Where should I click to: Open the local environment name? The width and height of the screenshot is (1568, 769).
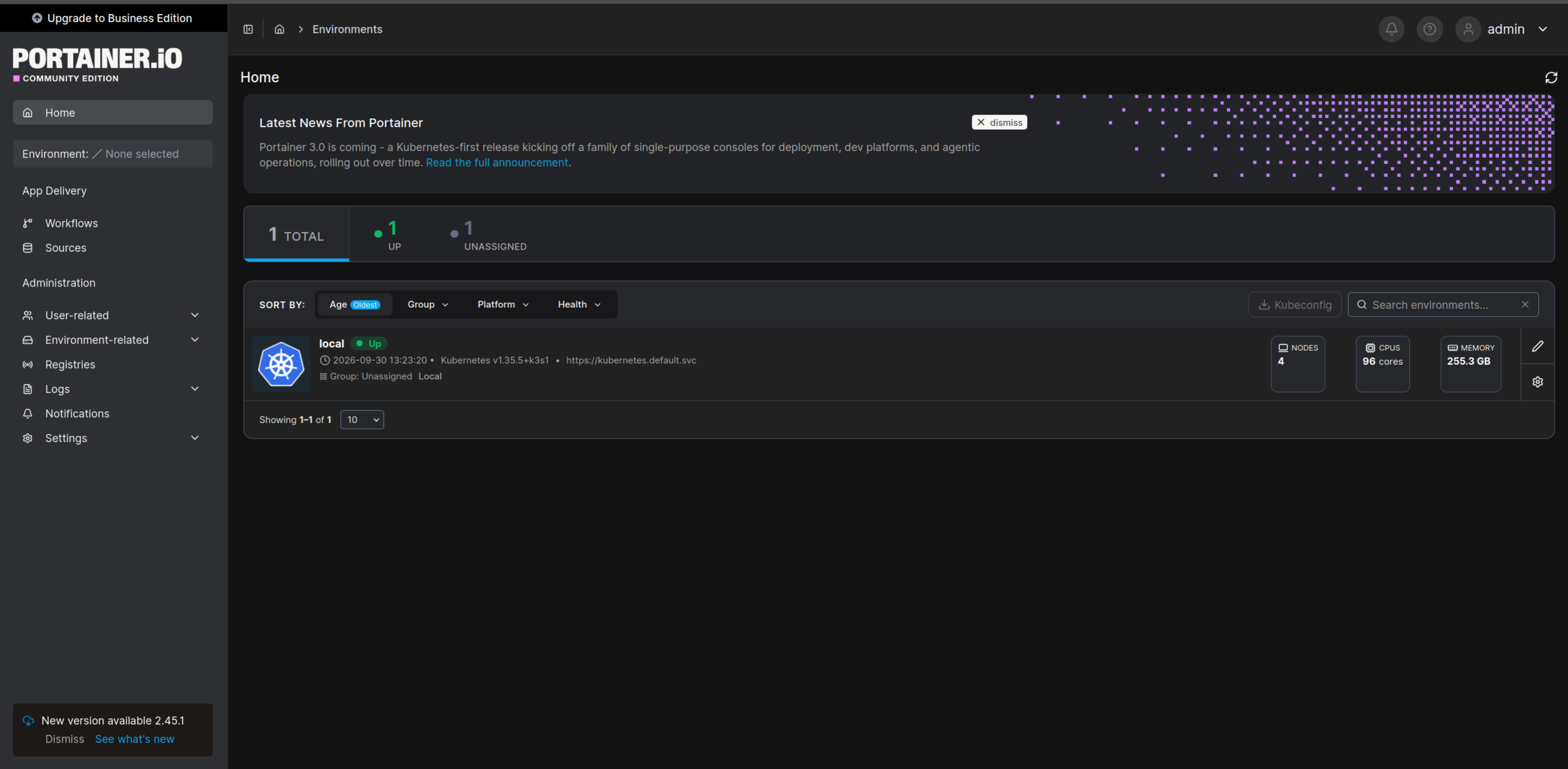(331, 344)
